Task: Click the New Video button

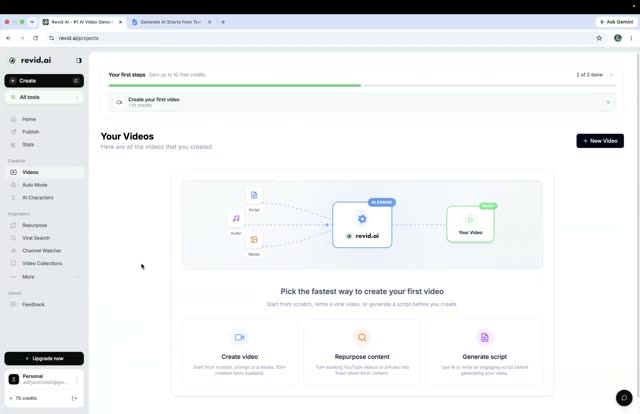Action: (x=600, y=141)
